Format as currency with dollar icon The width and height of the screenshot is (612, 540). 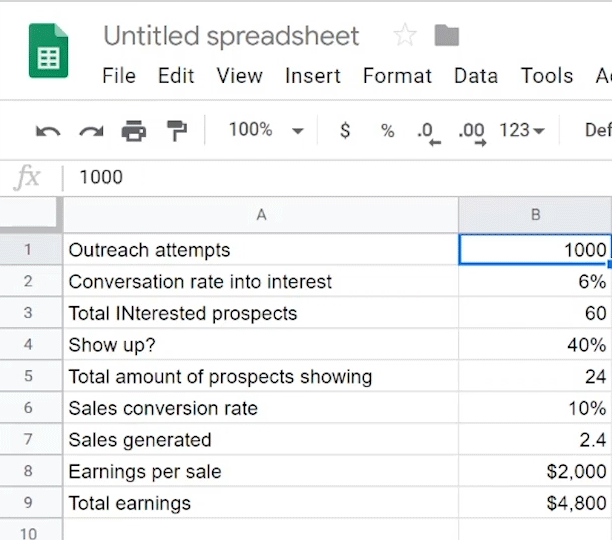pos(345,131)
